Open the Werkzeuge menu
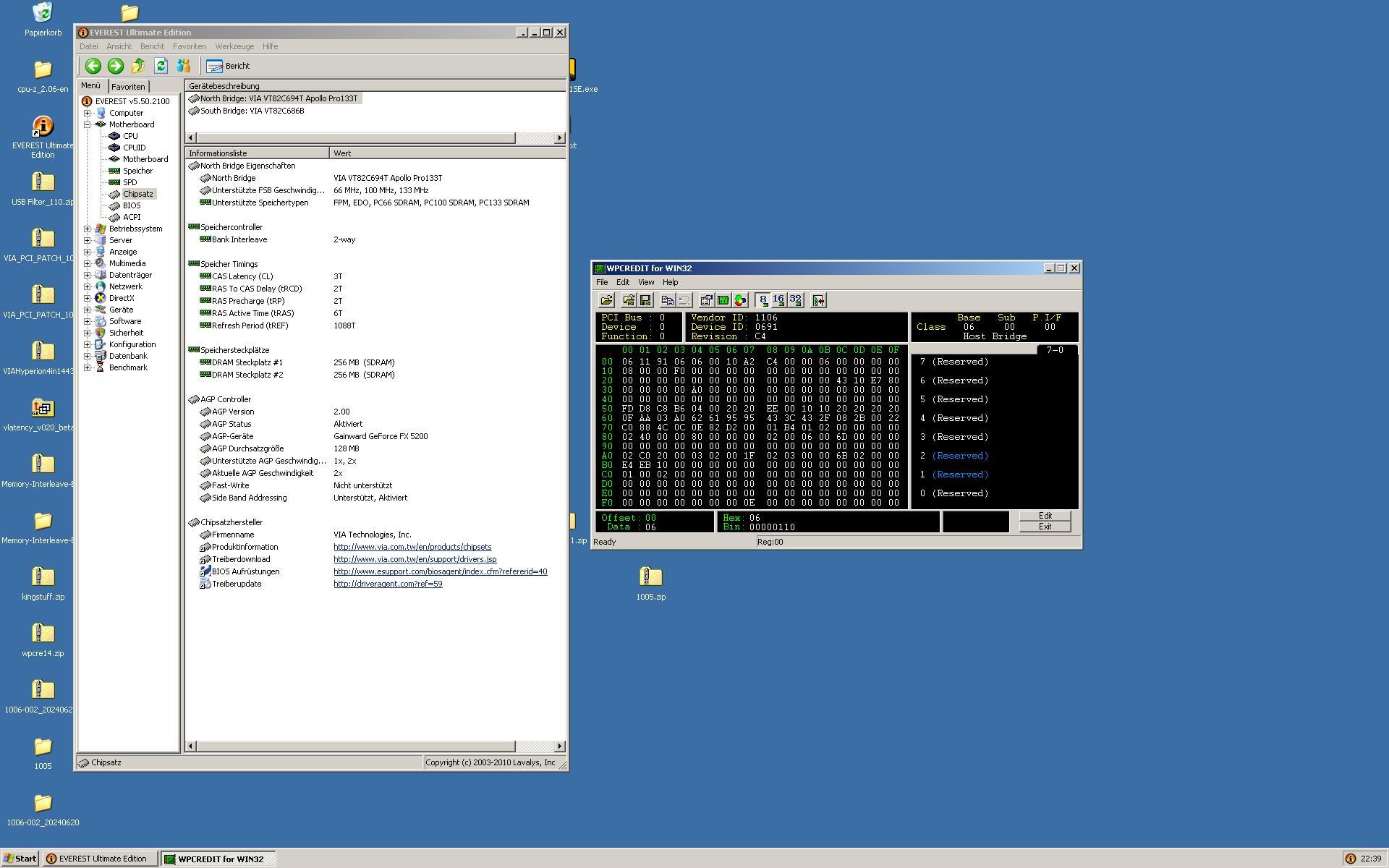The width and height of the screenshot is (1389, 868). tap(234, 46)
